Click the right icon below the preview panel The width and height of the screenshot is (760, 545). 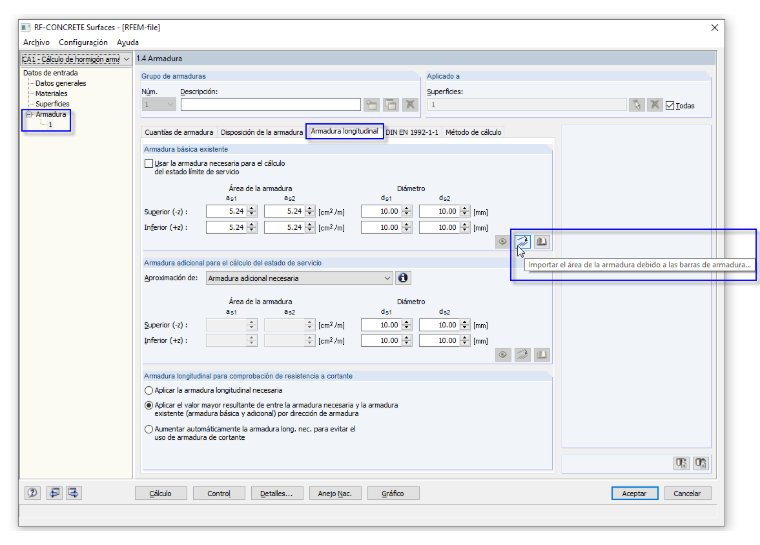(x=700, y=463)
